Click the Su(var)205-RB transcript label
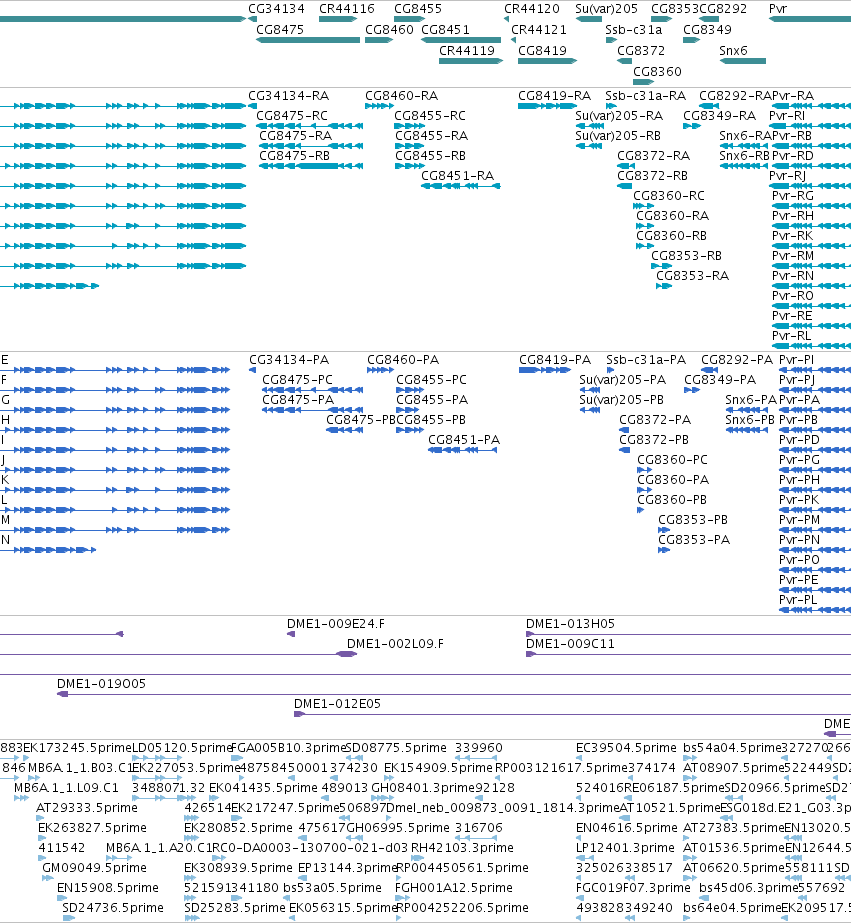Image resolution: width=851 pixels, height=923 pixels. 618,136
